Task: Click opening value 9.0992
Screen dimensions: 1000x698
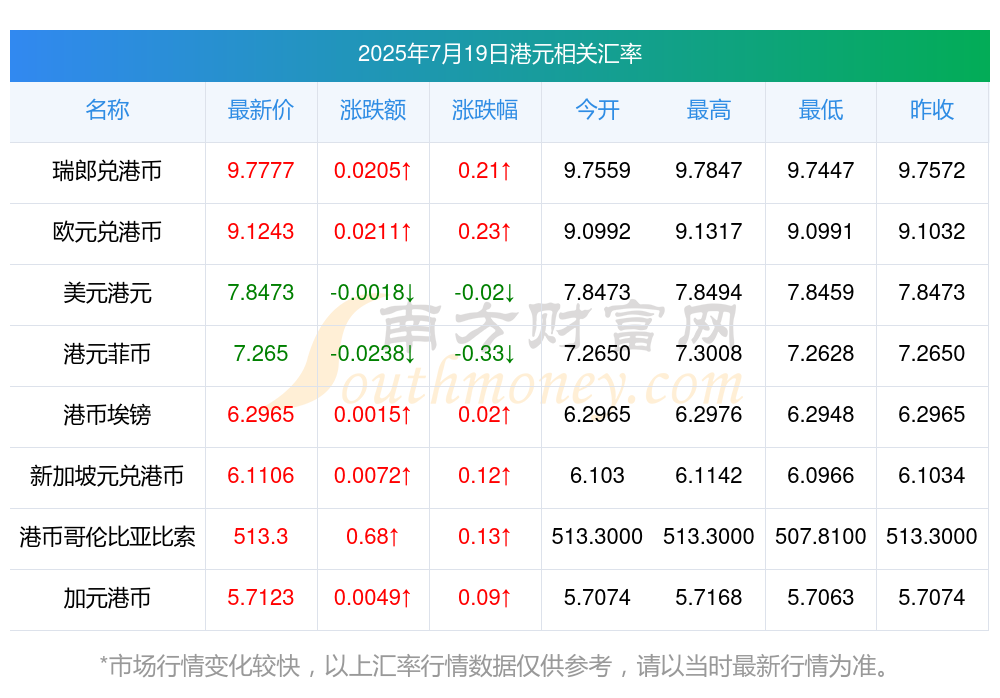Action: (597, 232)
